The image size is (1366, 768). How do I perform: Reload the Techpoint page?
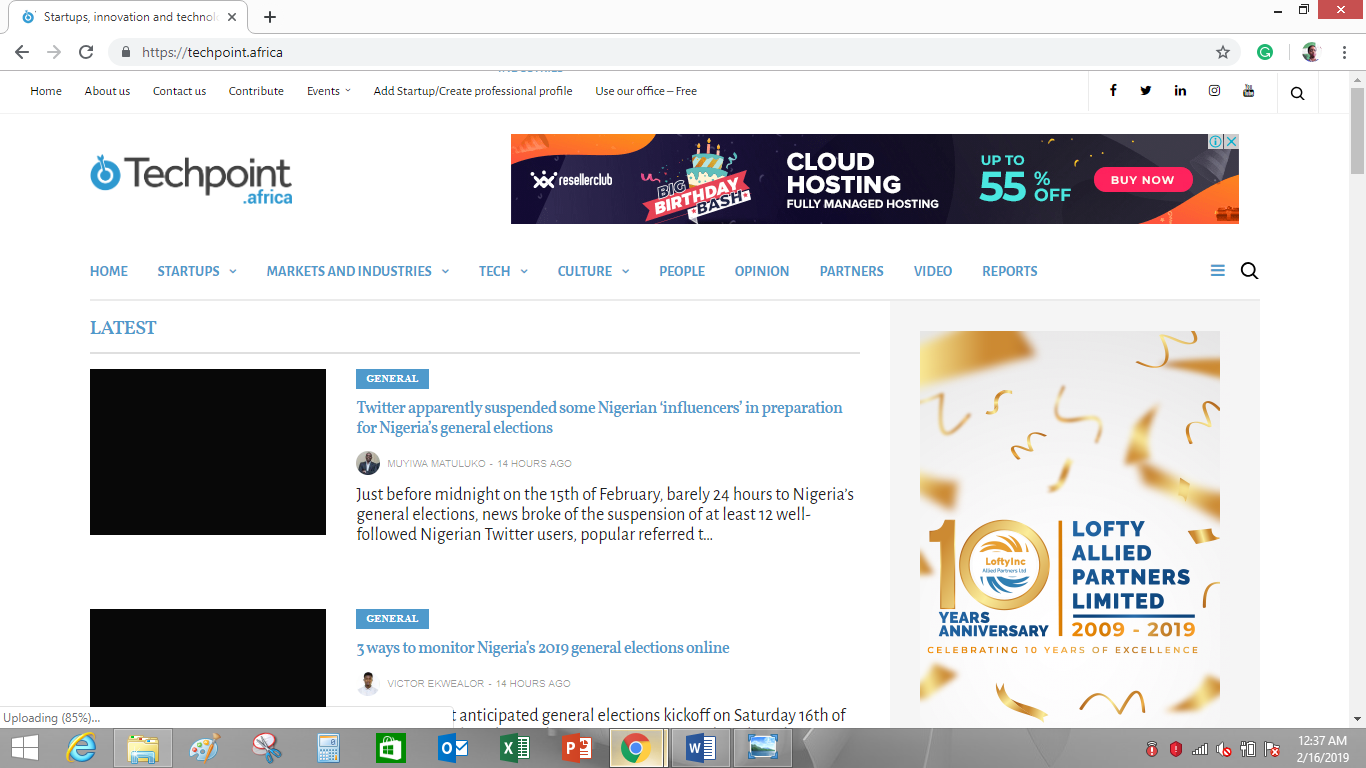point(86,52)
